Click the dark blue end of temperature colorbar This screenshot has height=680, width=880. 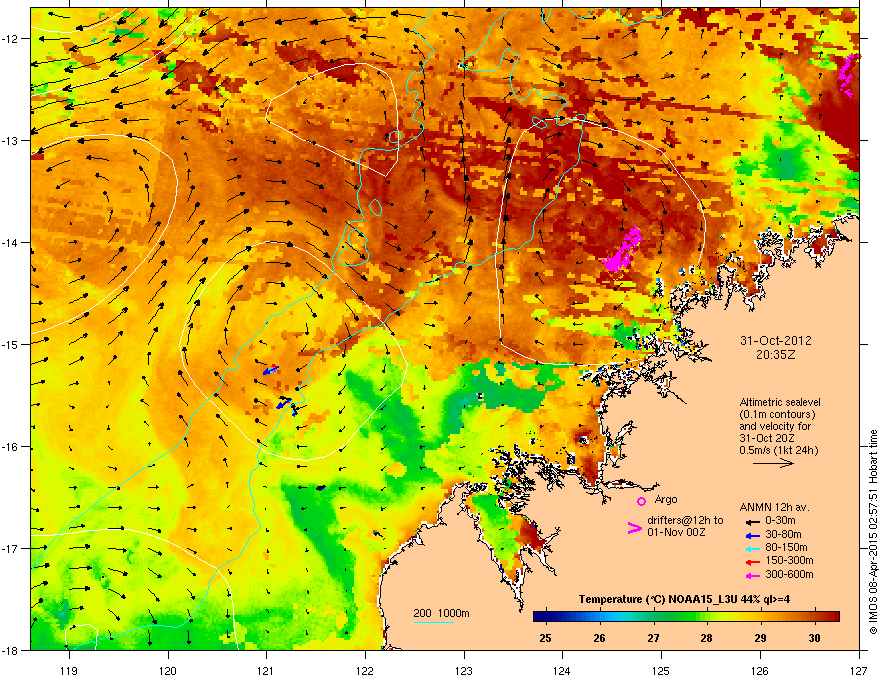coord(542,617)
